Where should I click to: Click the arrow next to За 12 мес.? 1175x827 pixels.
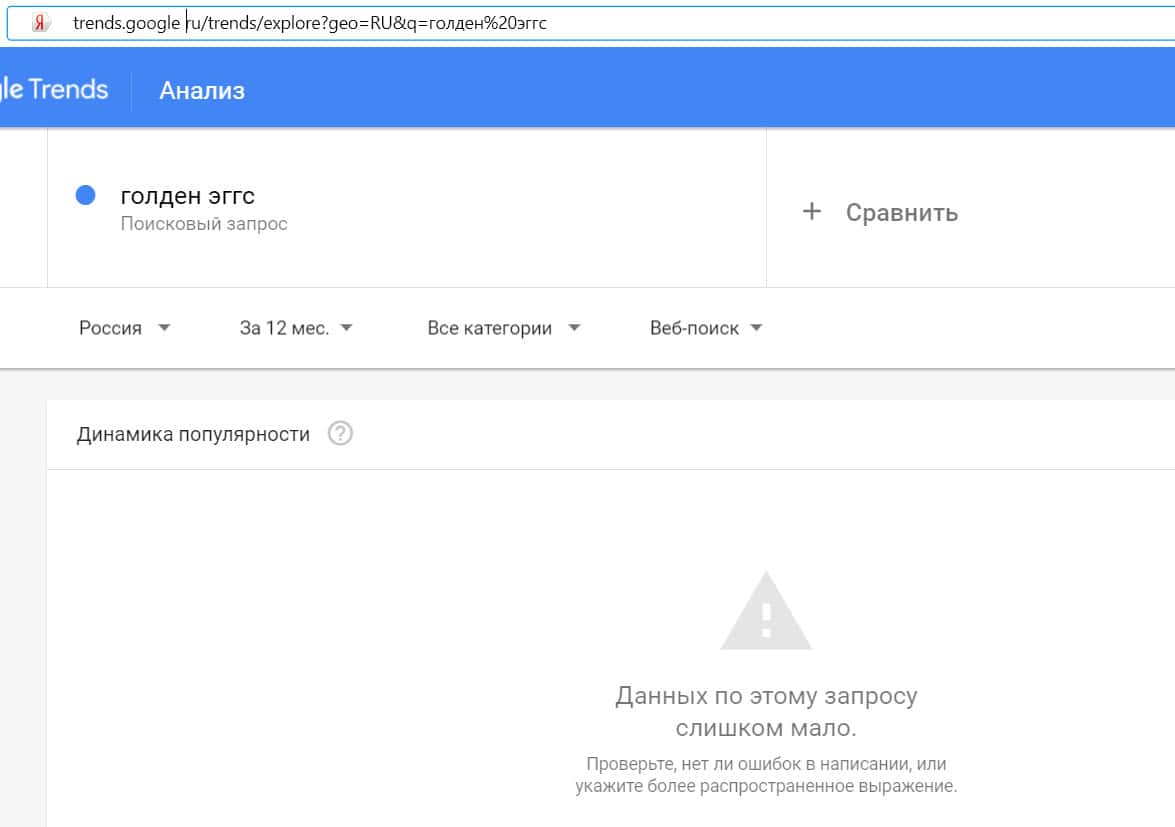point(346,327)
